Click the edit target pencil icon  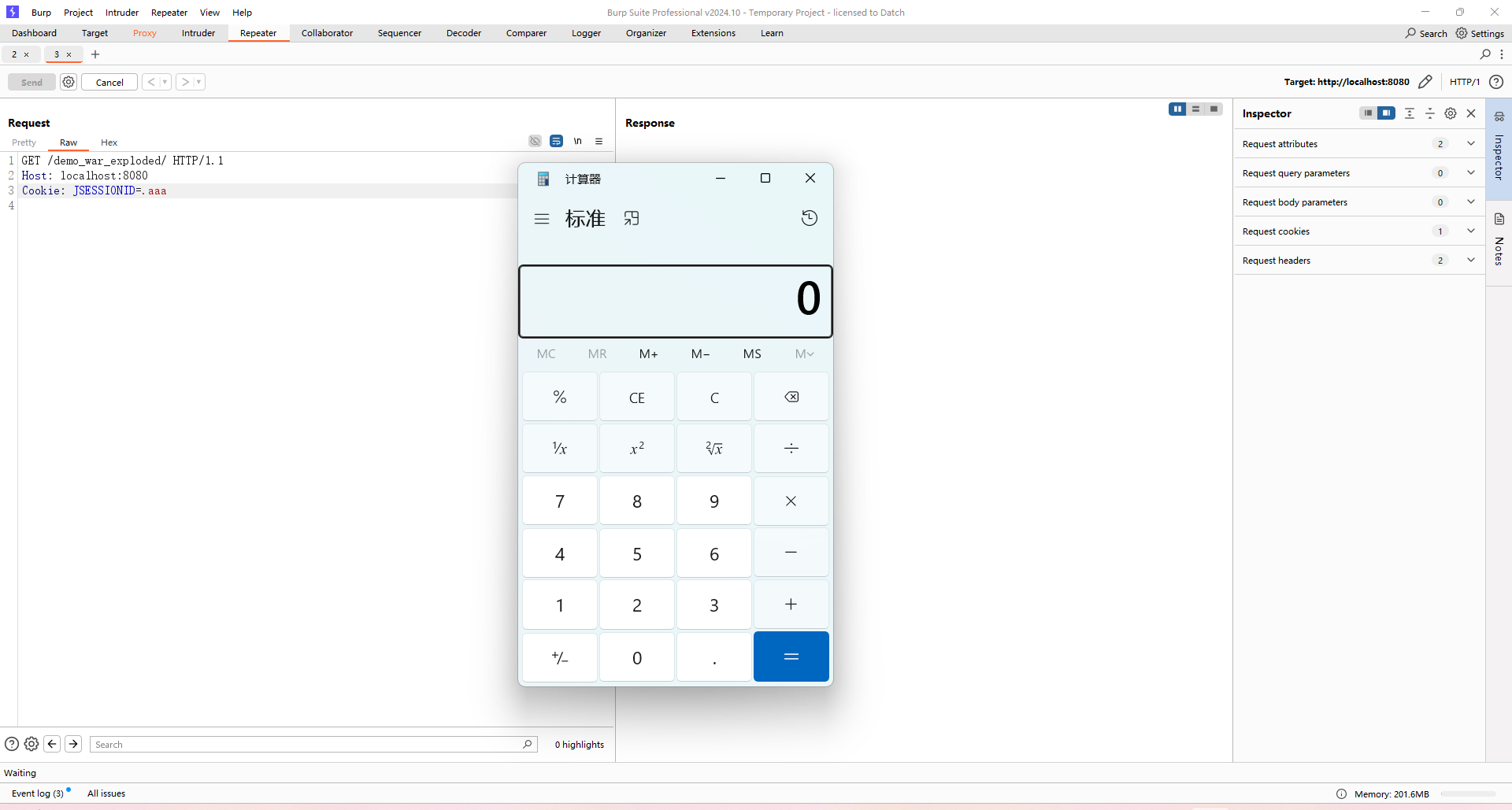click(x=1425, y=82)
